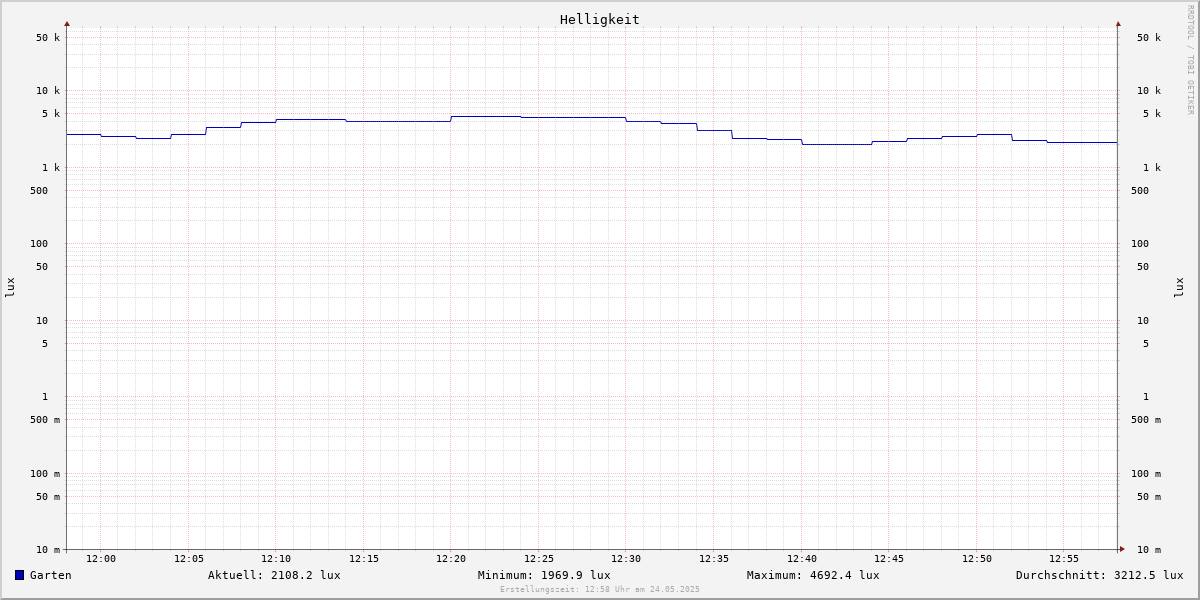The width and height of the screenshot is (1200, 600).
Task: Click the chart title Helligkeit
Action: click(600, 19)
